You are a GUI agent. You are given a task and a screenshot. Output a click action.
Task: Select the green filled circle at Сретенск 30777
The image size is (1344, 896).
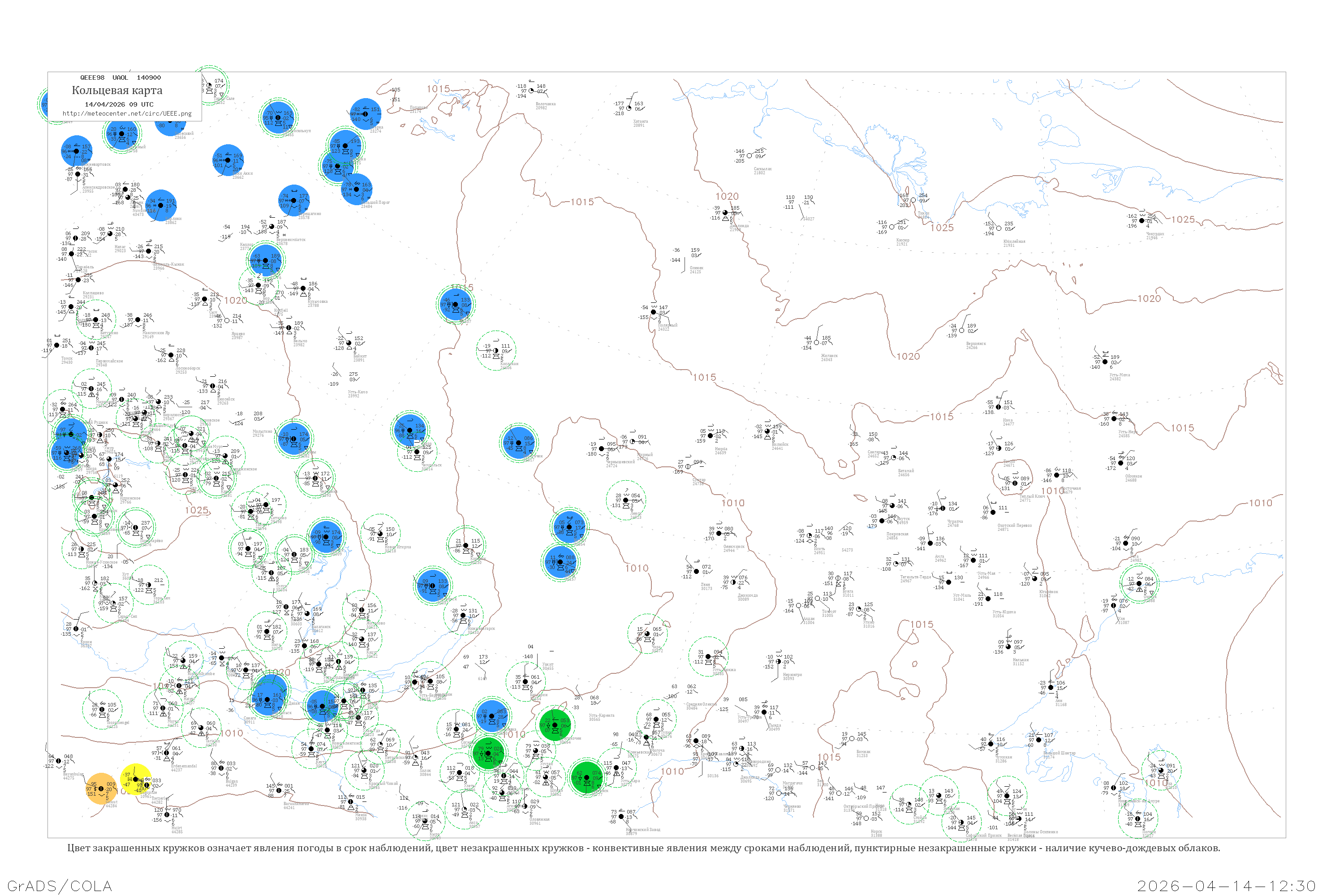pyautogui.click(x=586, y=778)
